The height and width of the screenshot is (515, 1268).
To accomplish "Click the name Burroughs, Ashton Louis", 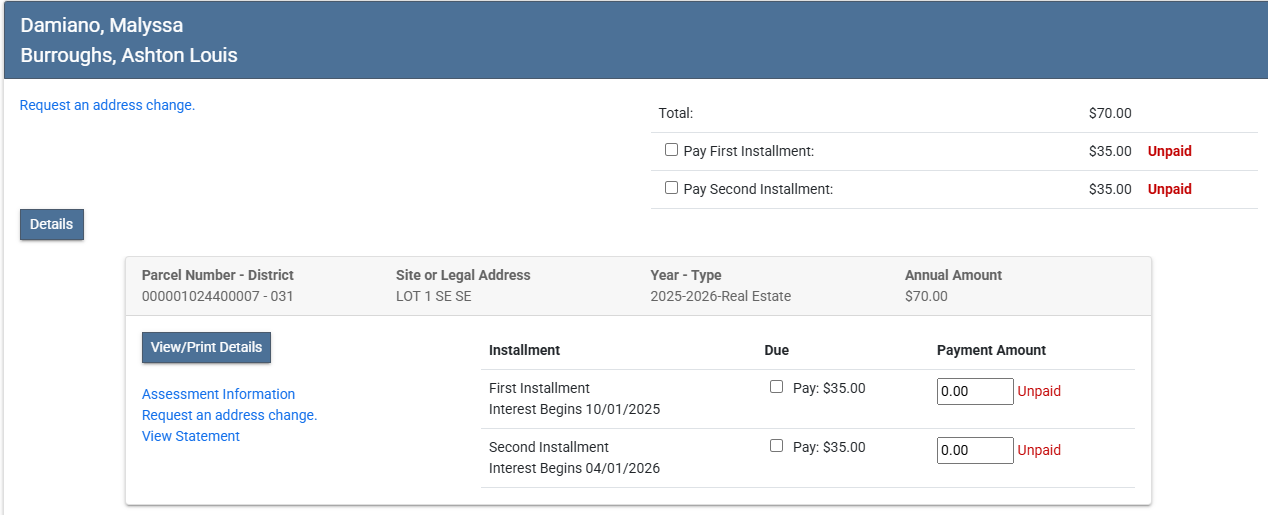I will point(129,55).
